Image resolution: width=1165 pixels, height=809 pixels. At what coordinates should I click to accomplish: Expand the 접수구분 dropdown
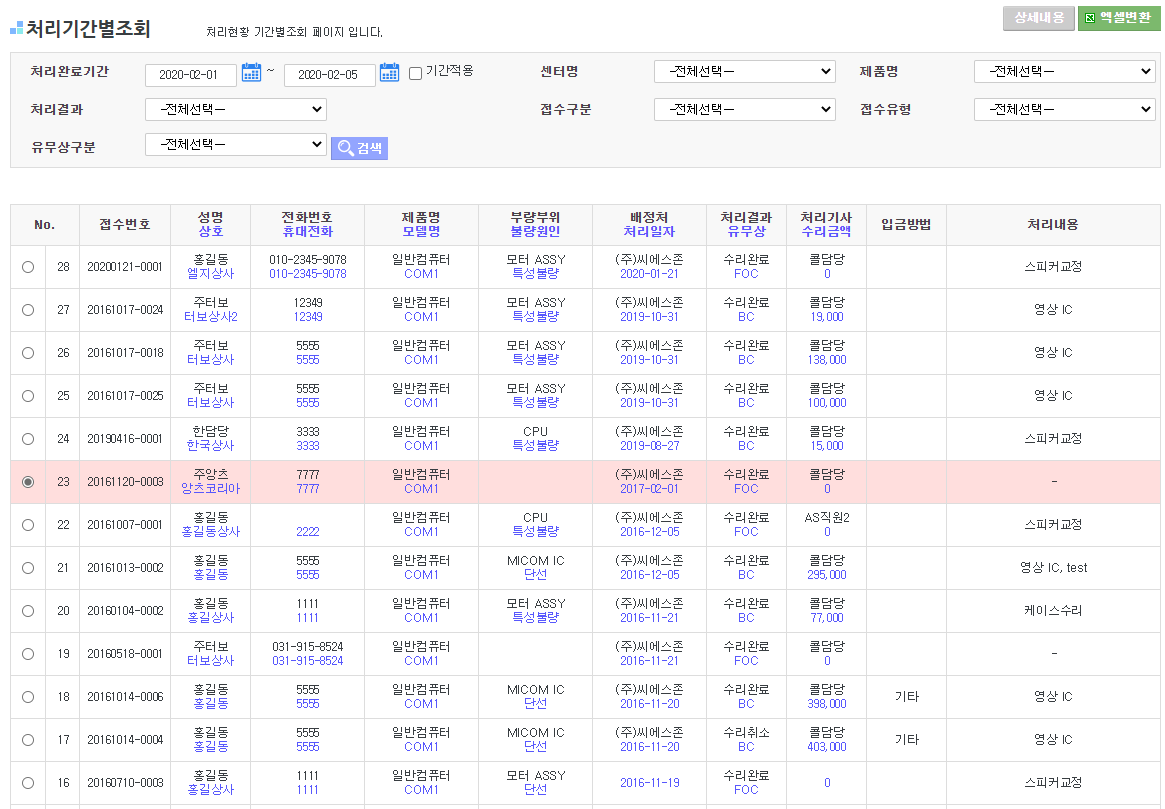tap(744, 110)
